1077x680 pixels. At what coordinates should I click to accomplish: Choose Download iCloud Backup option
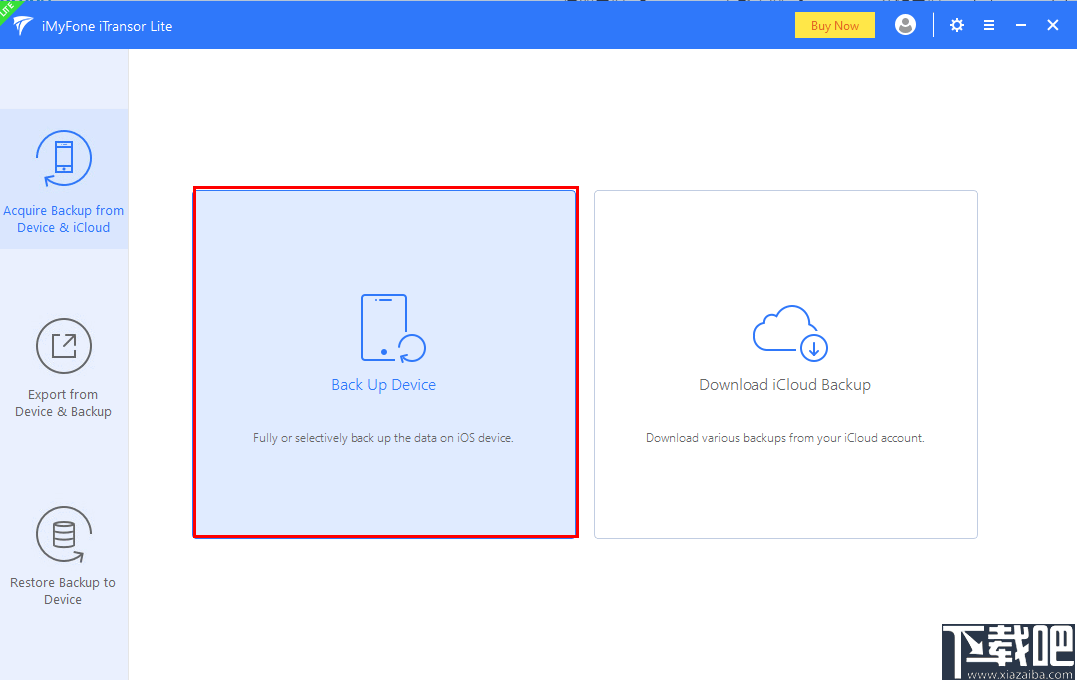pyautogui.click(x=785, y=384)
